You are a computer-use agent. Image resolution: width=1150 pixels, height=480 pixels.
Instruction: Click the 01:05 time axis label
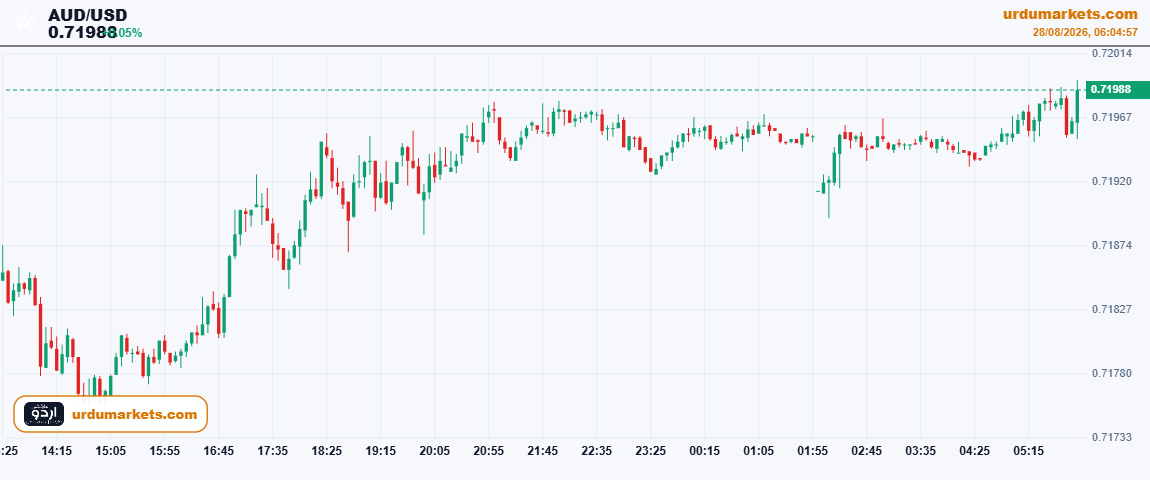point(758,451)
